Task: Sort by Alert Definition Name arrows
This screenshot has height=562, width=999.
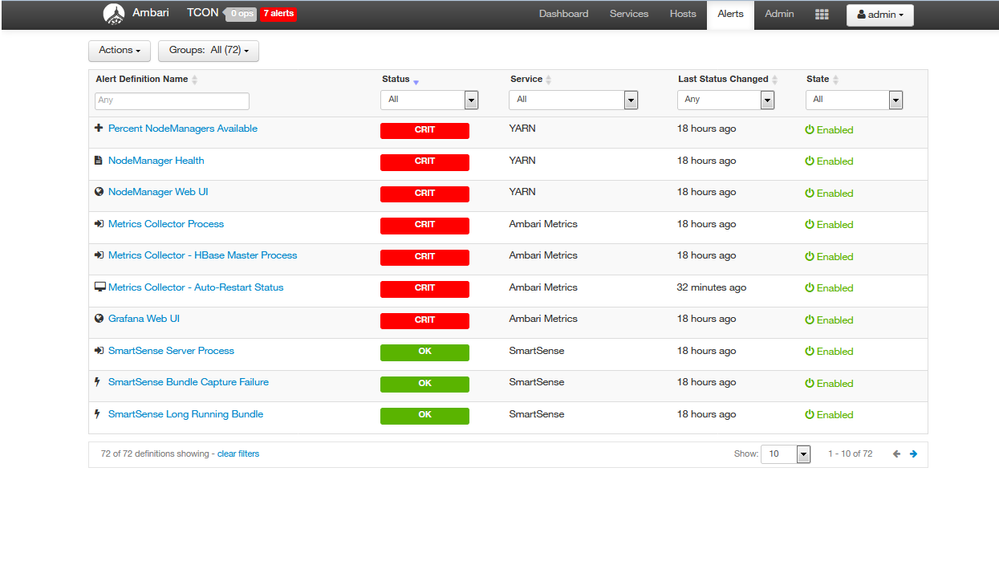Action: point(195,80)
